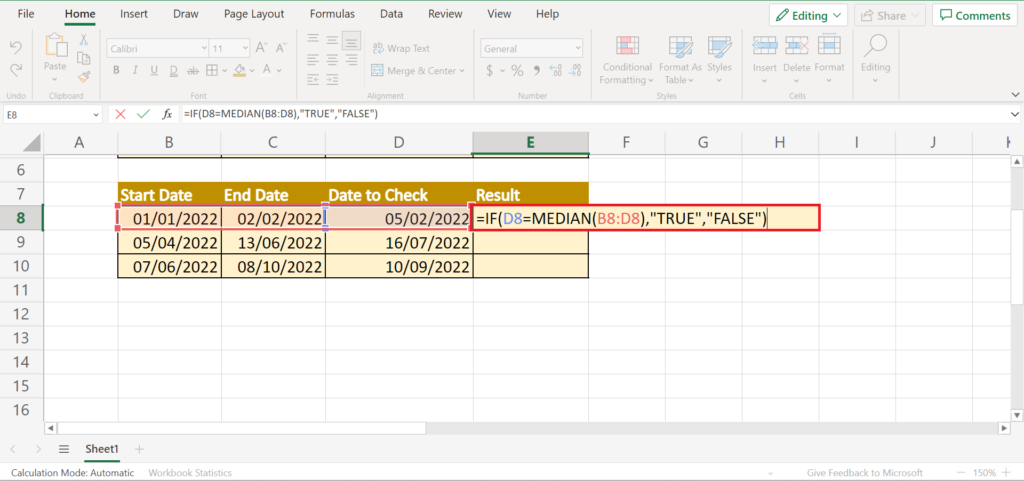Open the Comments pane
Image resolution: width=1024 pixels, height=481 pixels.
(x=976, y=16)
